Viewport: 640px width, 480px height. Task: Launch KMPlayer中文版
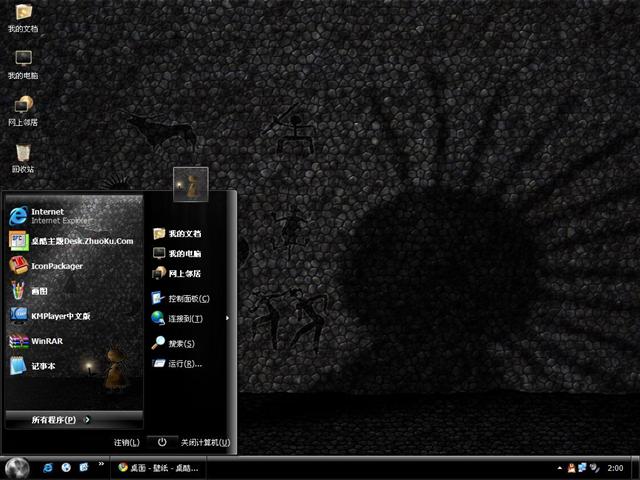[60, 316]
